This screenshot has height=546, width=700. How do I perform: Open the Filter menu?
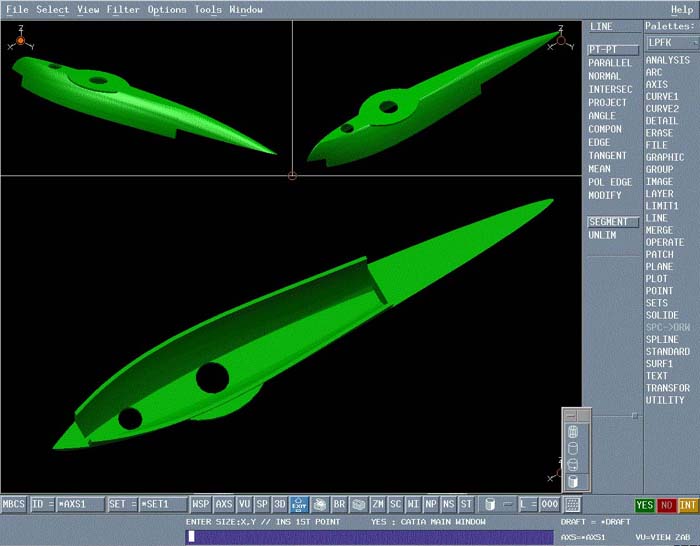tap(123, 9)
